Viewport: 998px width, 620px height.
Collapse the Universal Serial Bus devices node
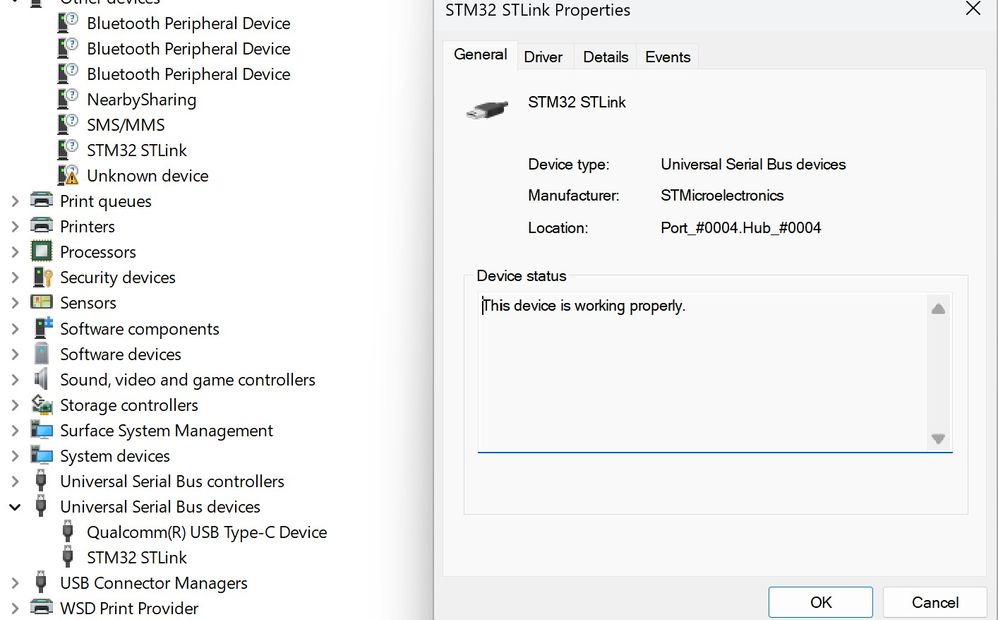coord(15,507)
